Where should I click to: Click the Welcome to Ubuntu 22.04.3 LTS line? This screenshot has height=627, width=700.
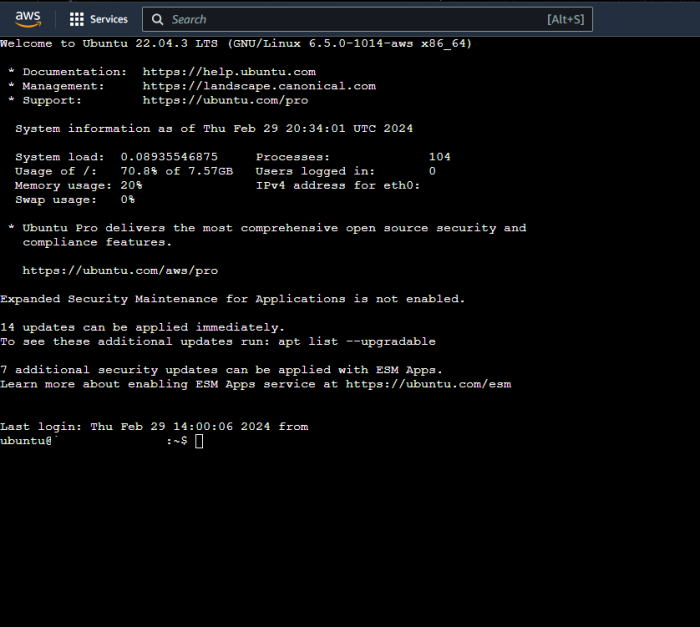pyautogui.click(x=236, y=43)
